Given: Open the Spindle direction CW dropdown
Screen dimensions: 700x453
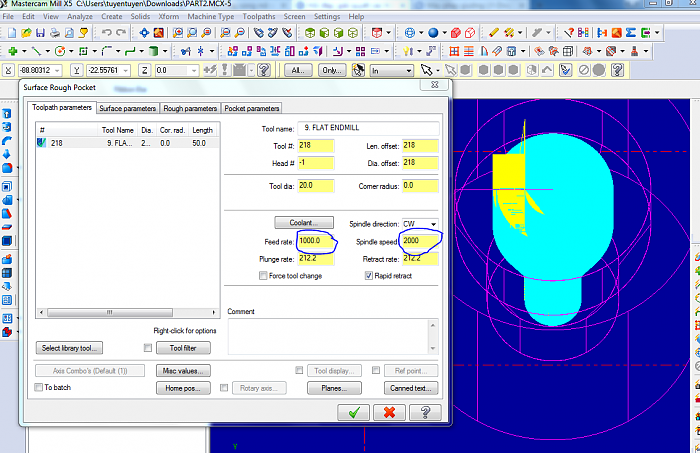Looking at the screenshot, I should point(433,224).
